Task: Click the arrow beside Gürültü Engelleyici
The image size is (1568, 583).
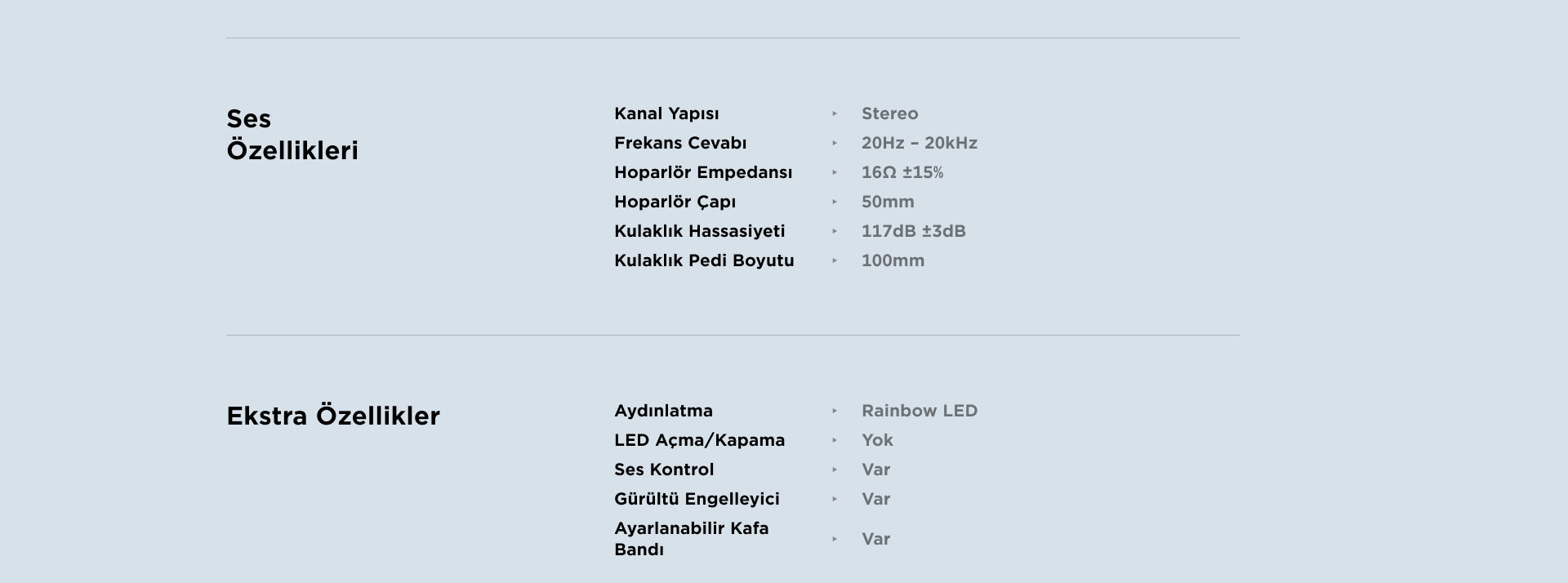Action: pos(835,499)
